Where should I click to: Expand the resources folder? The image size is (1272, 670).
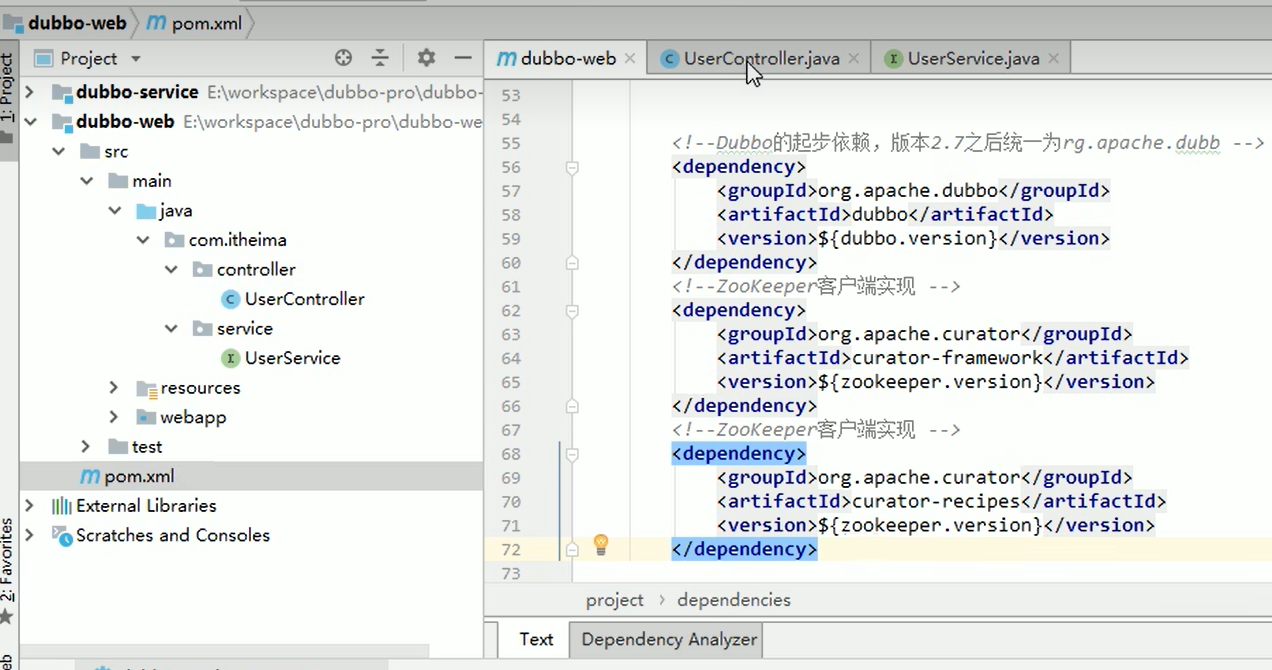114,388
